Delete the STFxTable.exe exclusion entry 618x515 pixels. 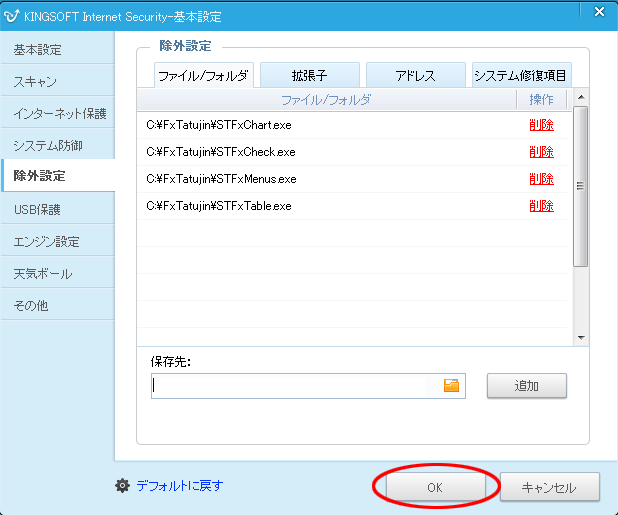coord(542,206)
